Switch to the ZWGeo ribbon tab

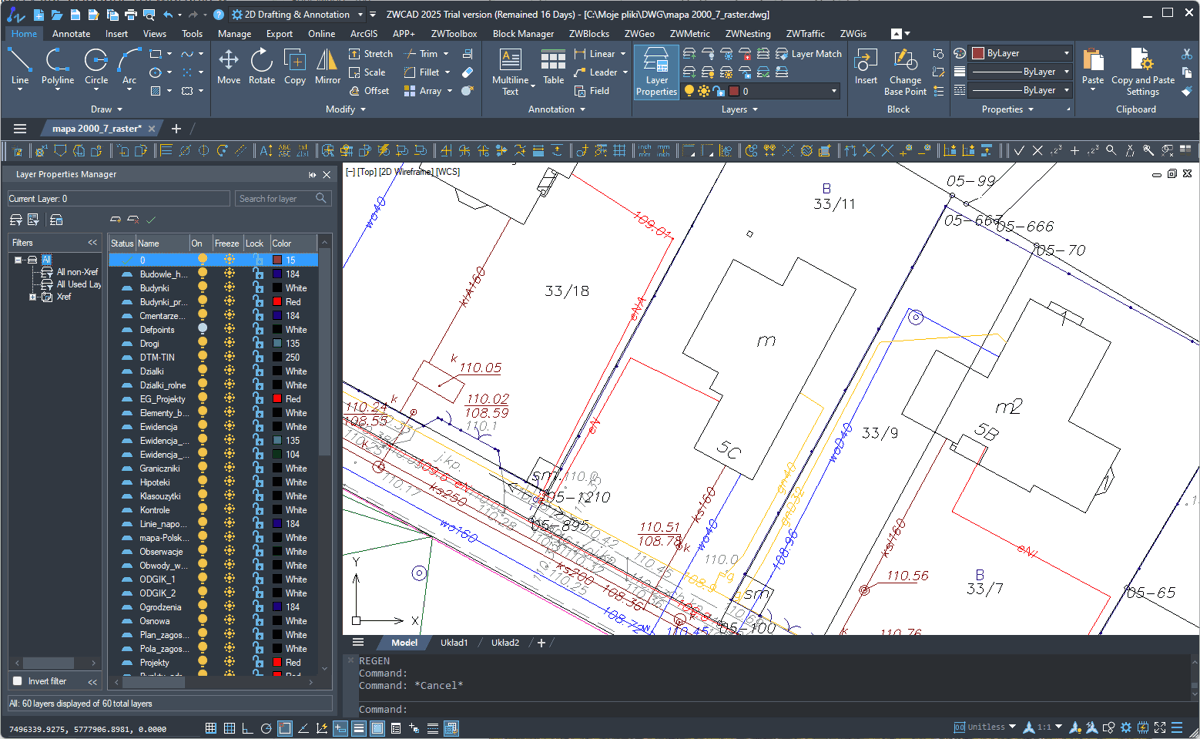pyautogui.click(x=639, y=33)
